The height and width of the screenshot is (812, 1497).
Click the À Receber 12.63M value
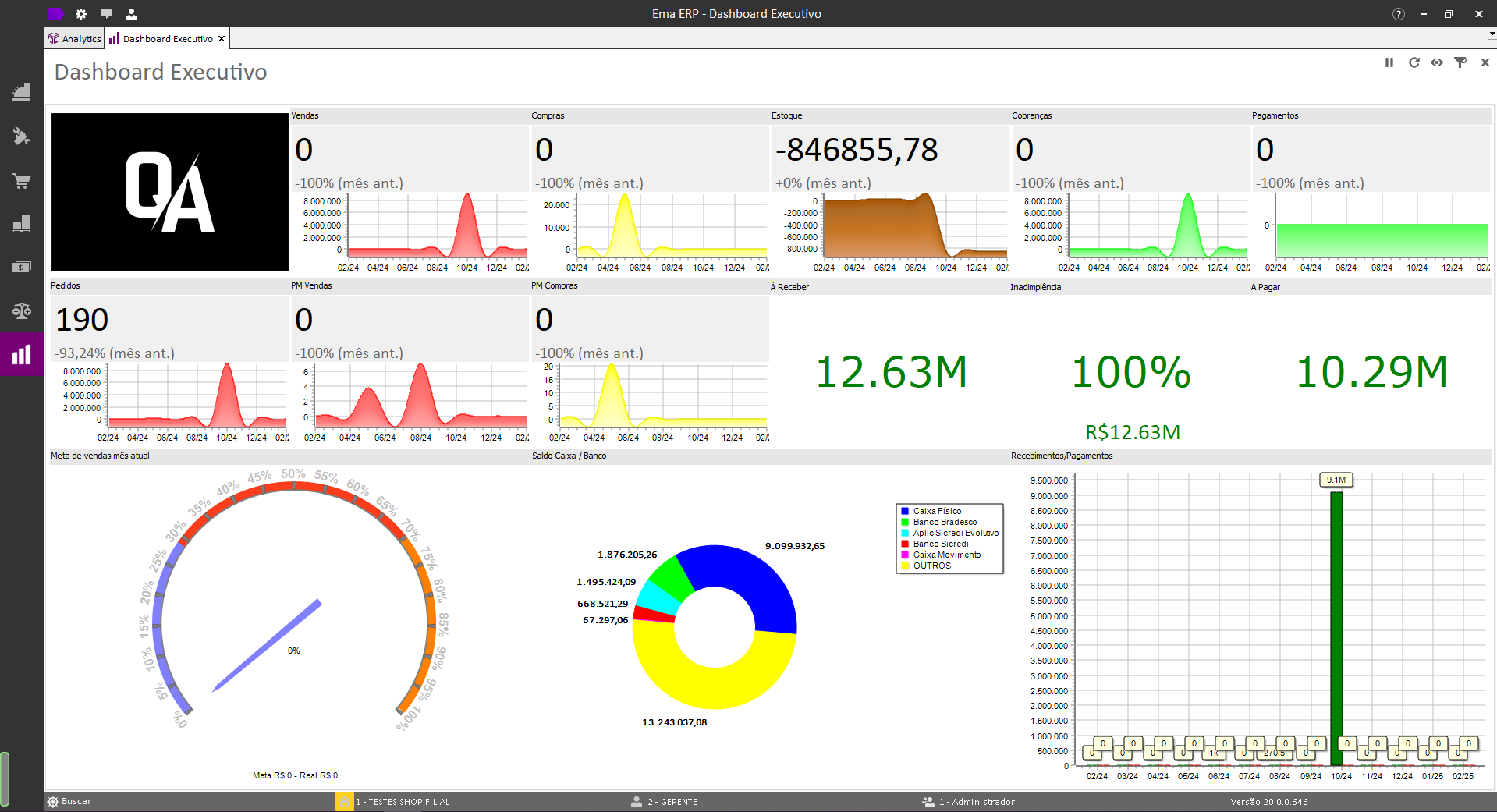pos(891,372)
